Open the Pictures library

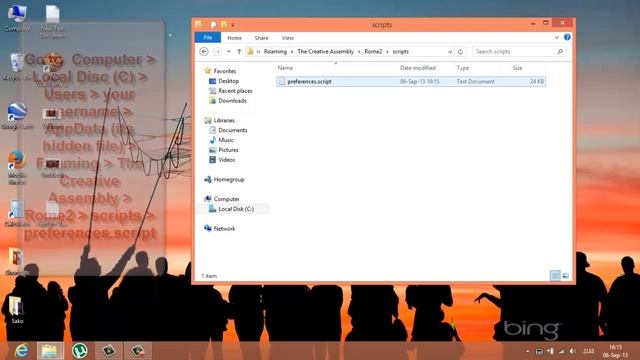click(228, 150)
